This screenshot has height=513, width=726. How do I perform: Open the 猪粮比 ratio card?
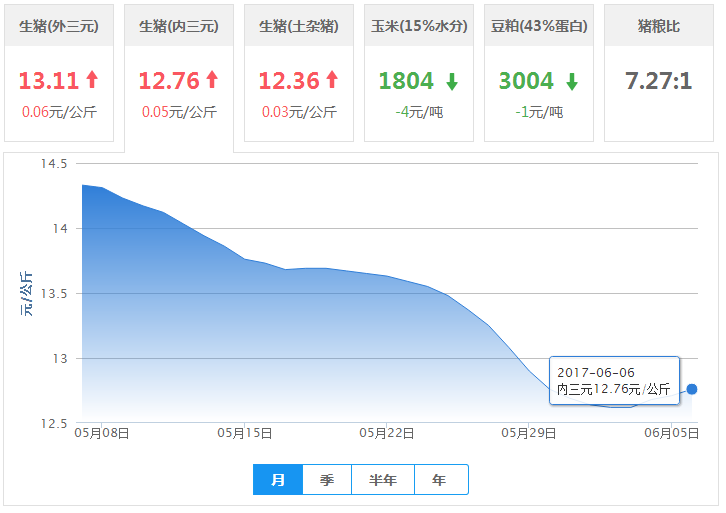(659, 26)
